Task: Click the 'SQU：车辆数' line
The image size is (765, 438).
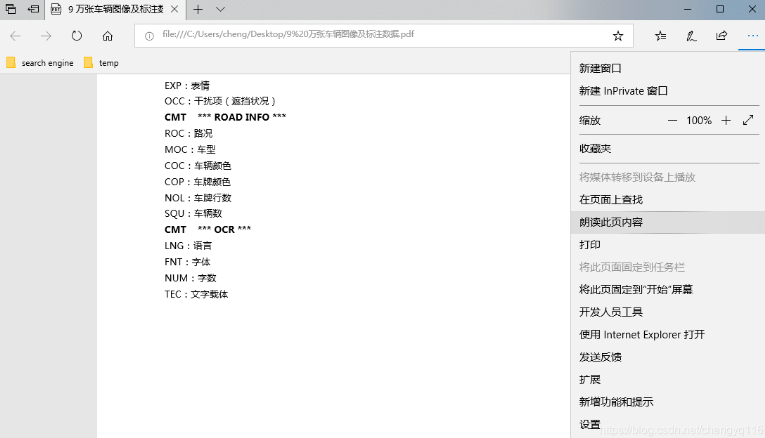Action: 193,214
